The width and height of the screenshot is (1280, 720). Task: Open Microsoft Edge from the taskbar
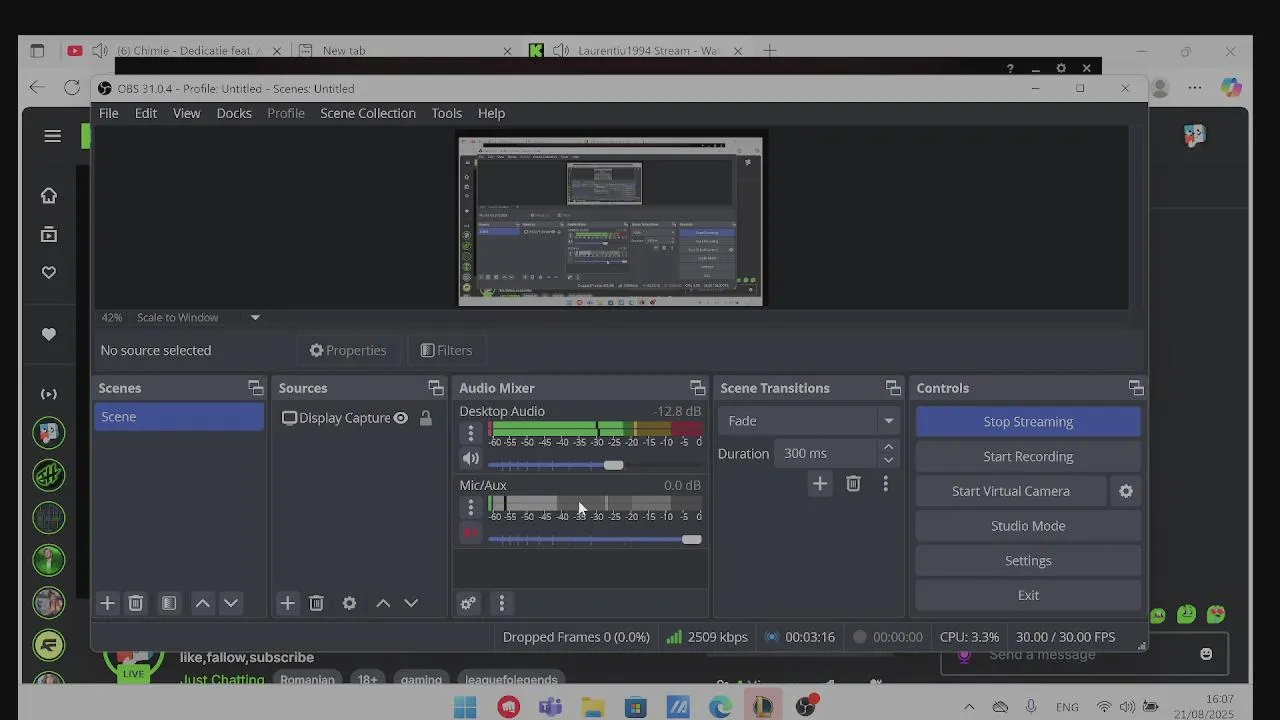720,707
